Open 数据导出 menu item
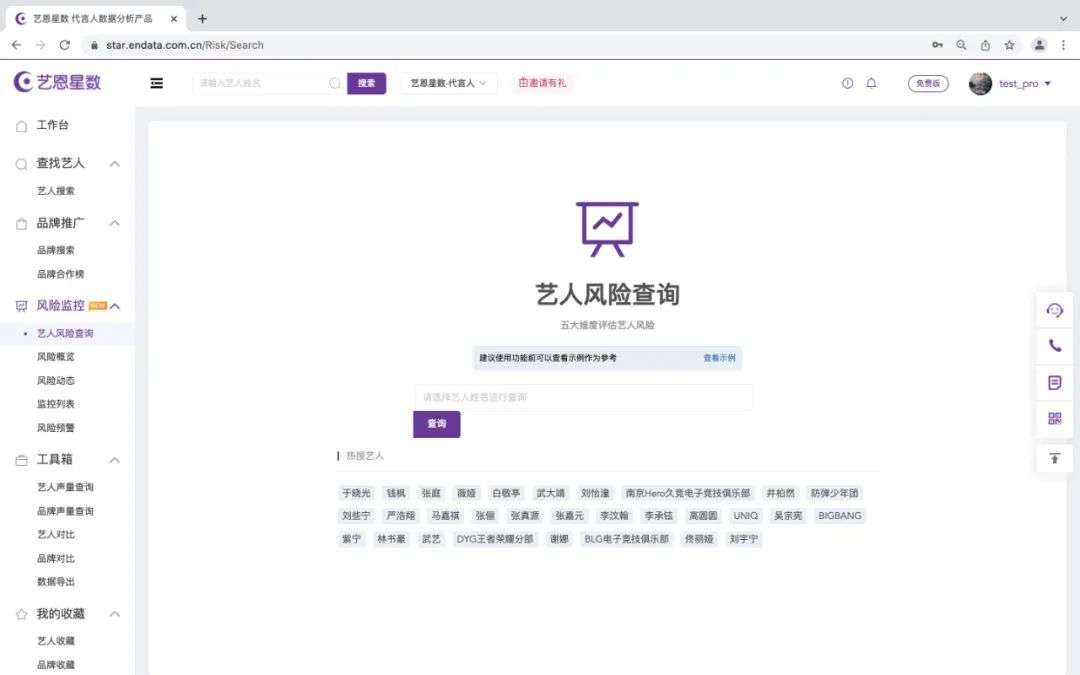The width and height of the screenshot is (1080, 675). (56, 582)
